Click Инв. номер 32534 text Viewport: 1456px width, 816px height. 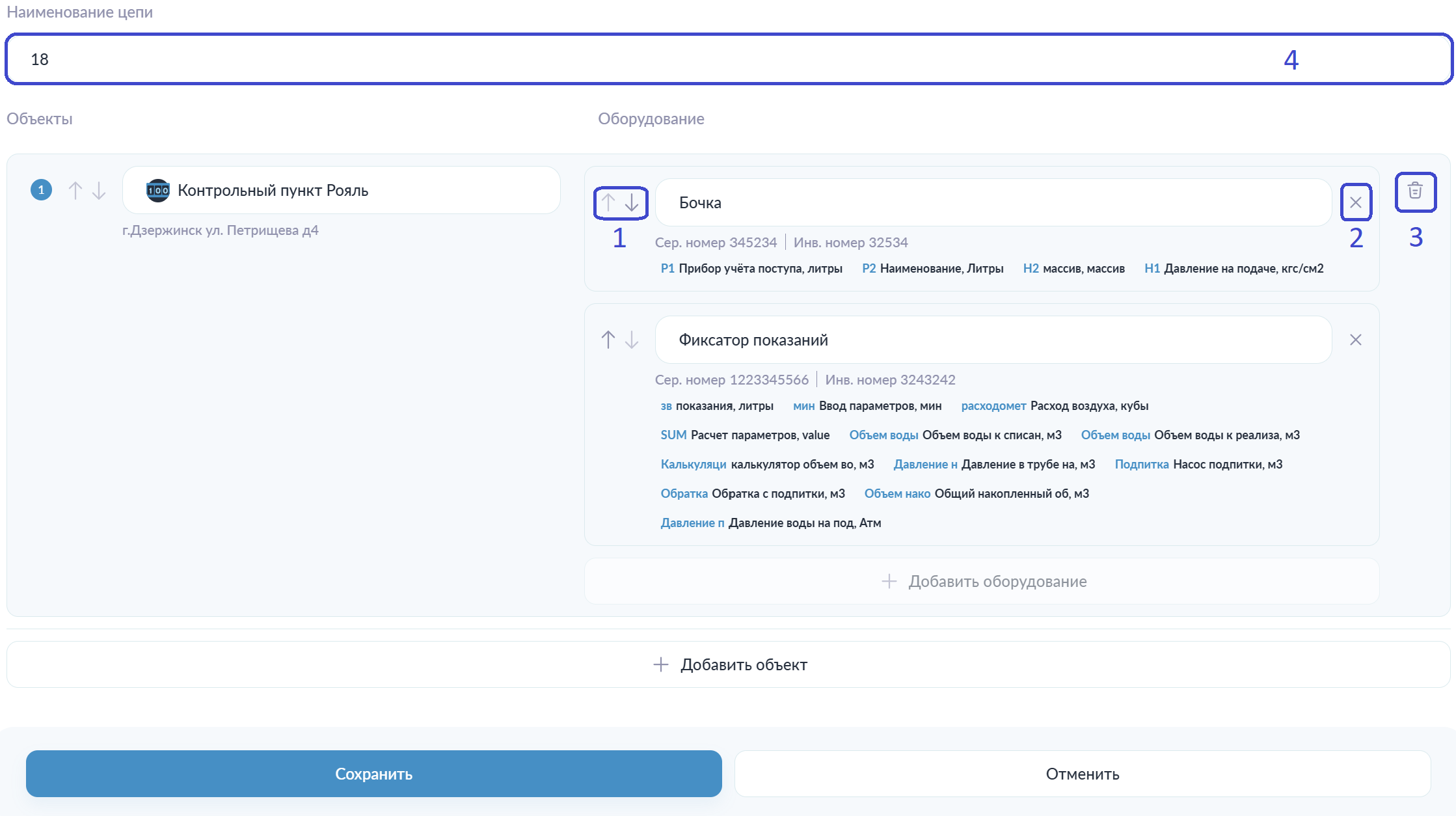(850, 242)
